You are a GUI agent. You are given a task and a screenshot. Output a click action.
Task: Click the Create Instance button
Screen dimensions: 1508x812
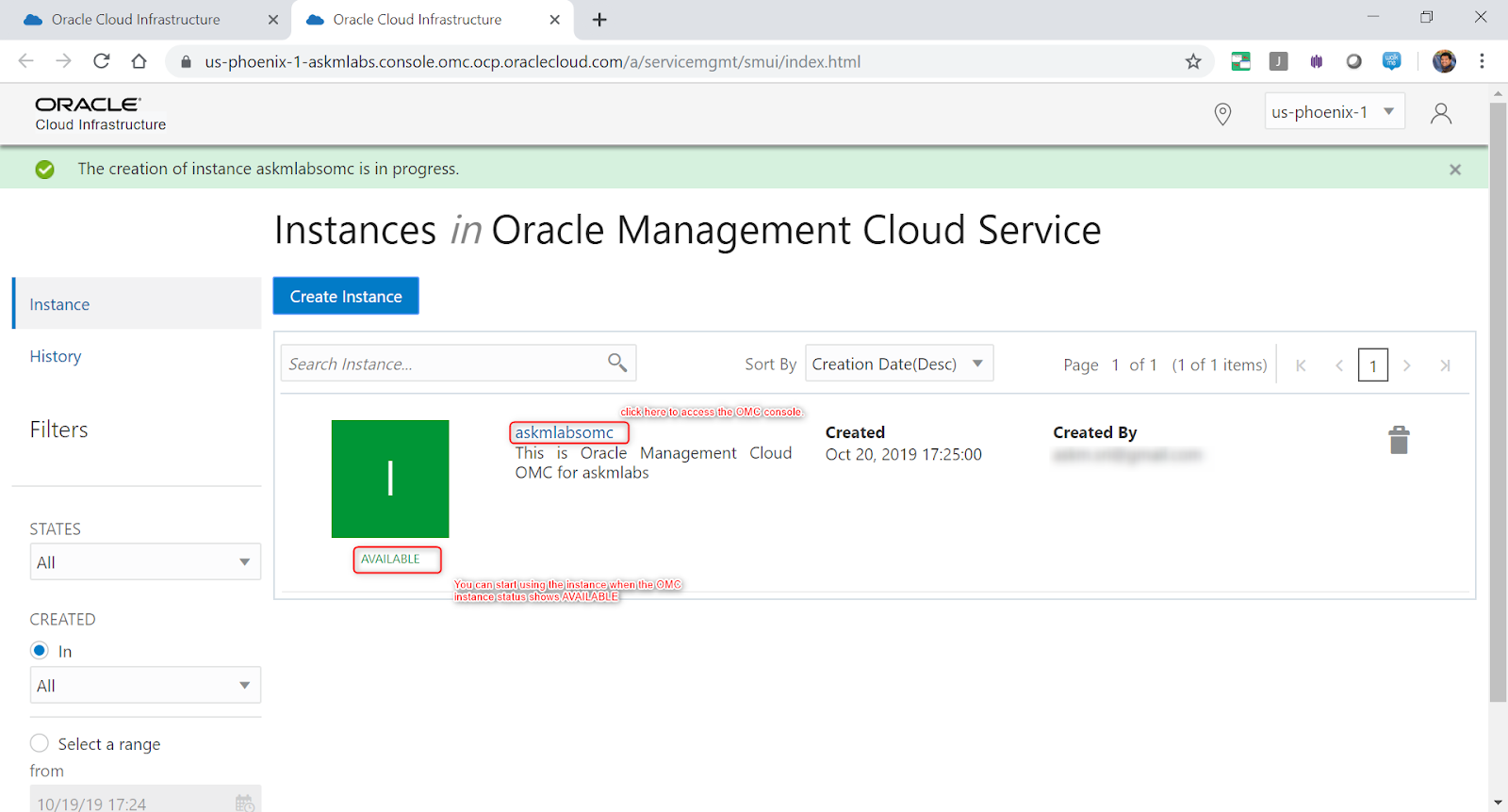[346, 296]
